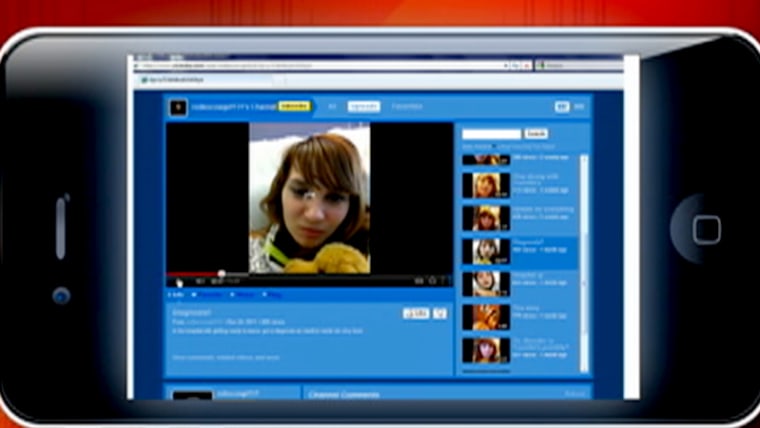Click the yellow Subscribe button
The width and height of the screenshot is (760, 428).
pyautogui.click(x=294, y=106)
